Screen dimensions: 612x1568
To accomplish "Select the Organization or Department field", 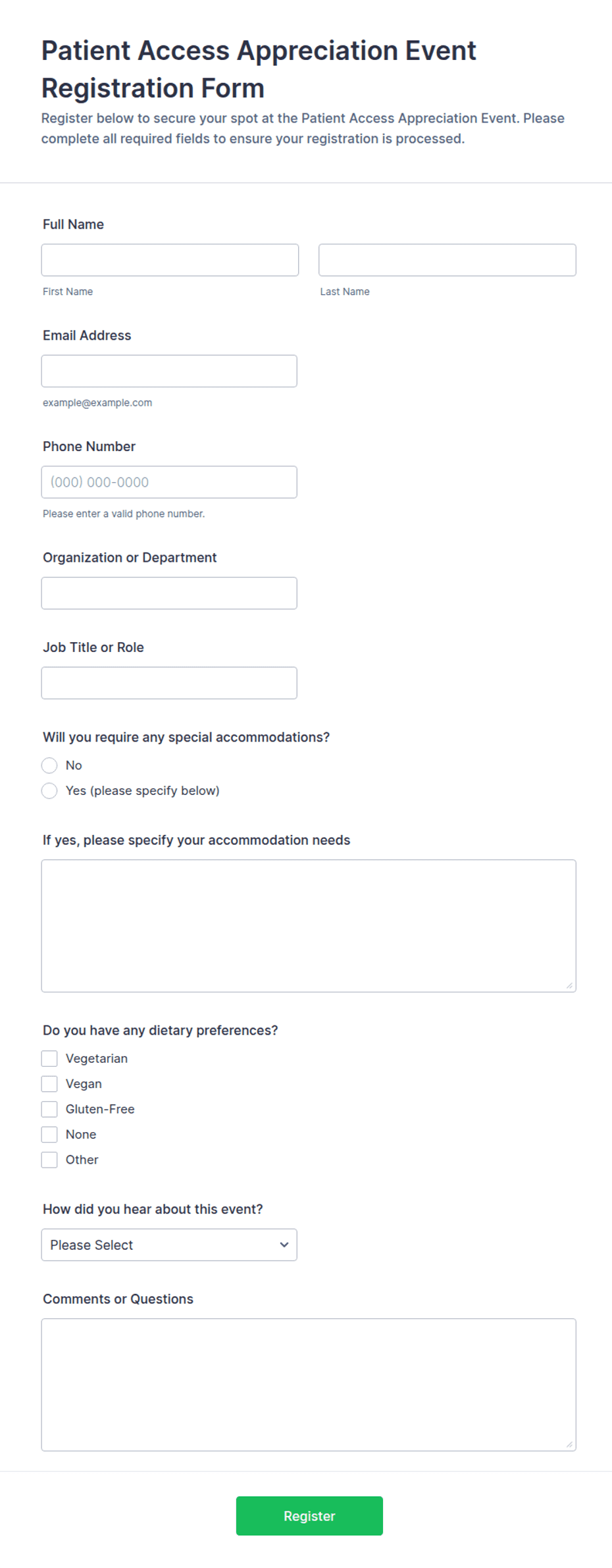I will [169, 593].
